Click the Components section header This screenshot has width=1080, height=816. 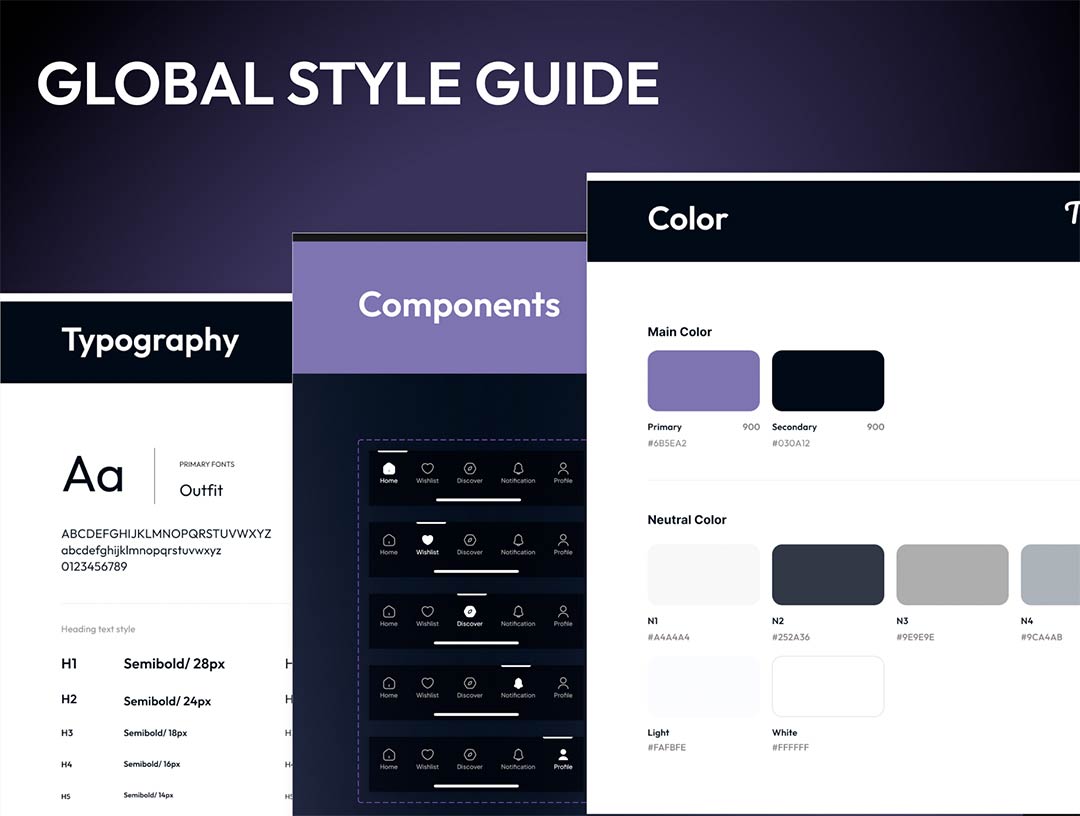pos(459,305)
